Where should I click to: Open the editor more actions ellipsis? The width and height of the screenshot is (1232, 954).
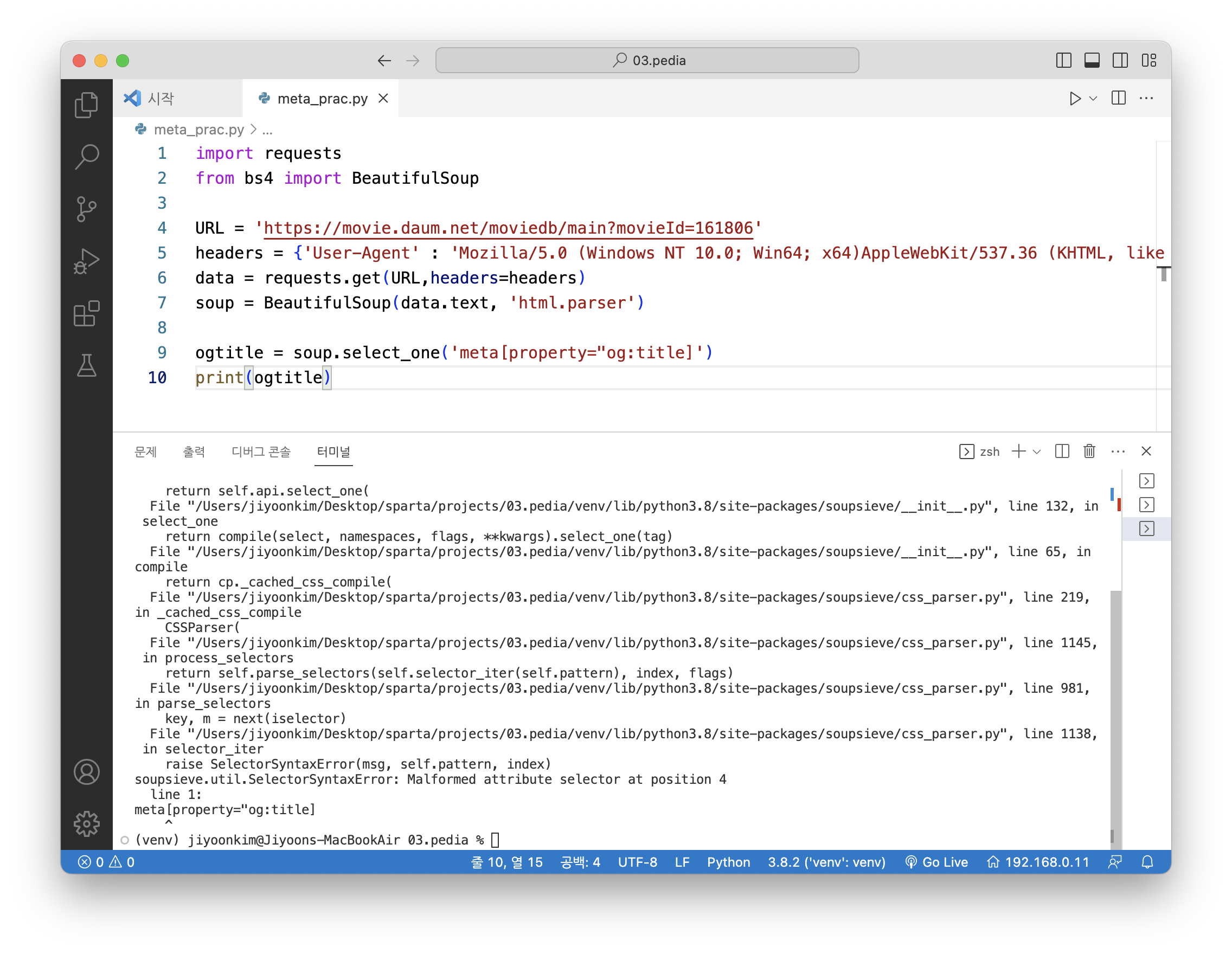[x=1146, y=99]
